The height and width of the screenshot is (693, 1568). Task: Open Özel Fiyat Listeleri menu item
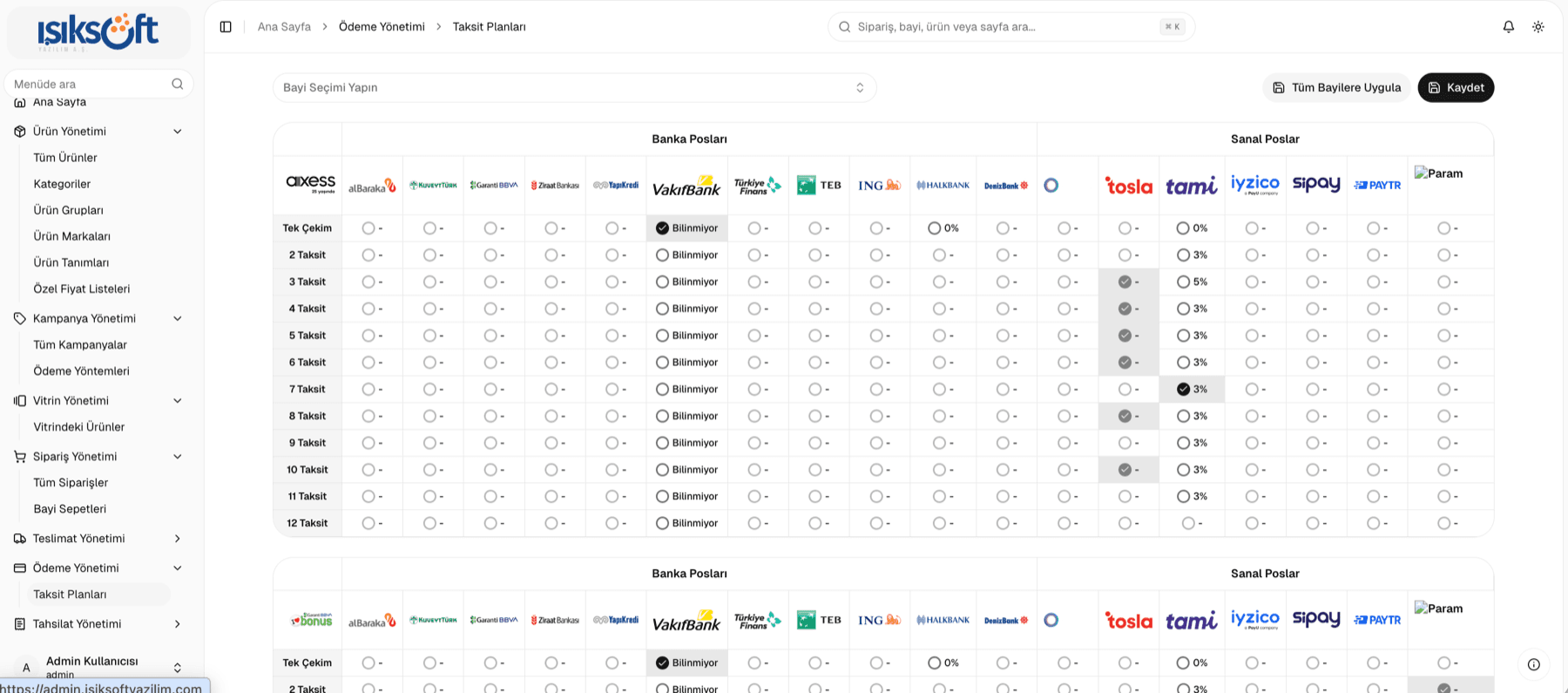tap(82, 289)
